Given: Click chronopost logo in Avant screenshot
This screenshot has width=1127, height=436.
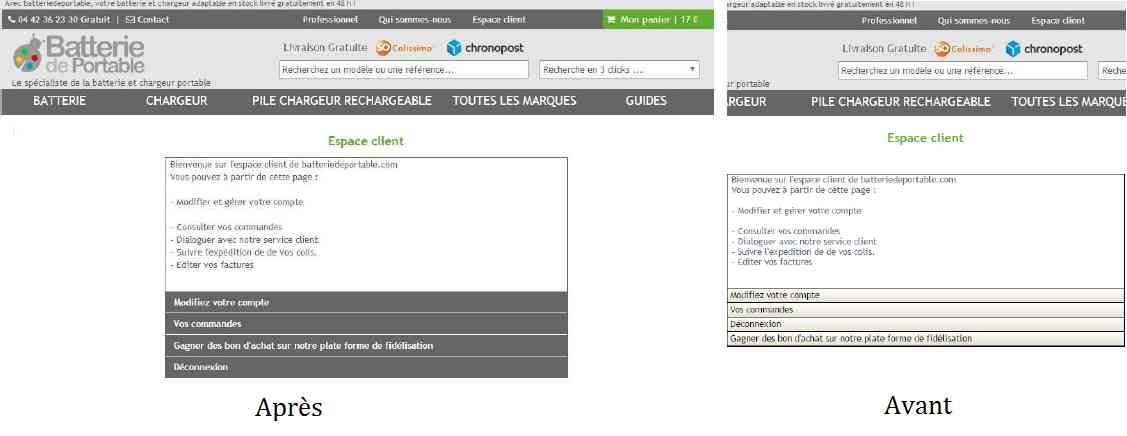Looking at the screenshot, I should (1044, 49).
